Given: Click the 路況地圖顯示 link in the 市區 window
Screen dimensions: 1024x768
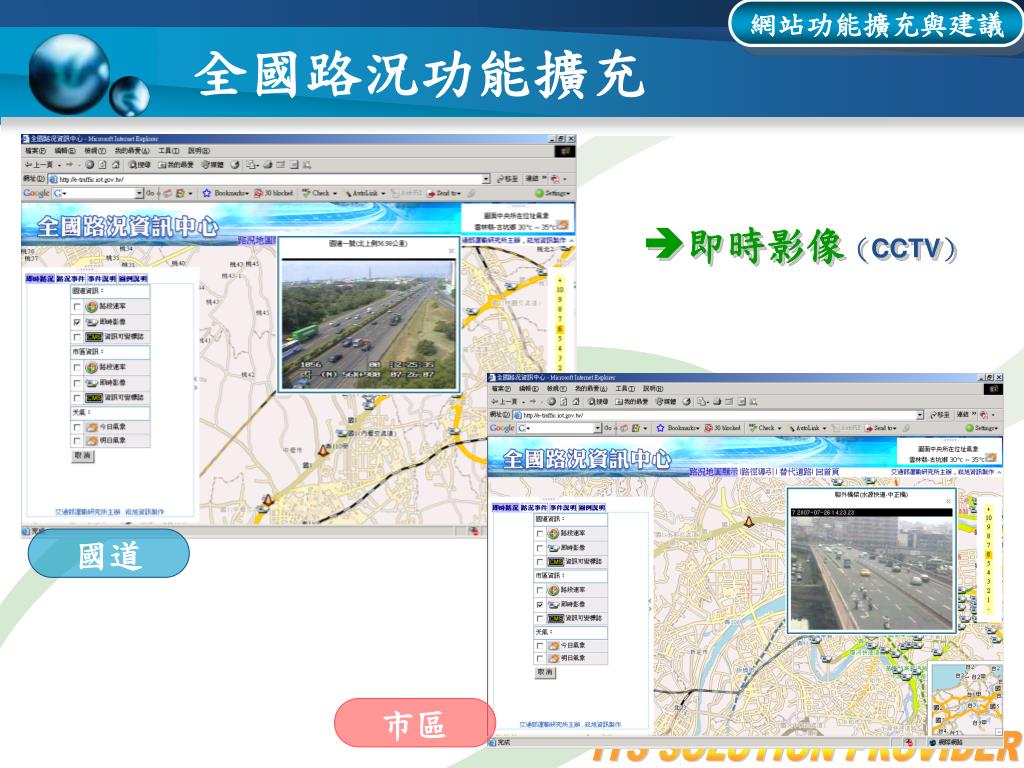Looking at the screenshot, I should click(x=714, y=472).
